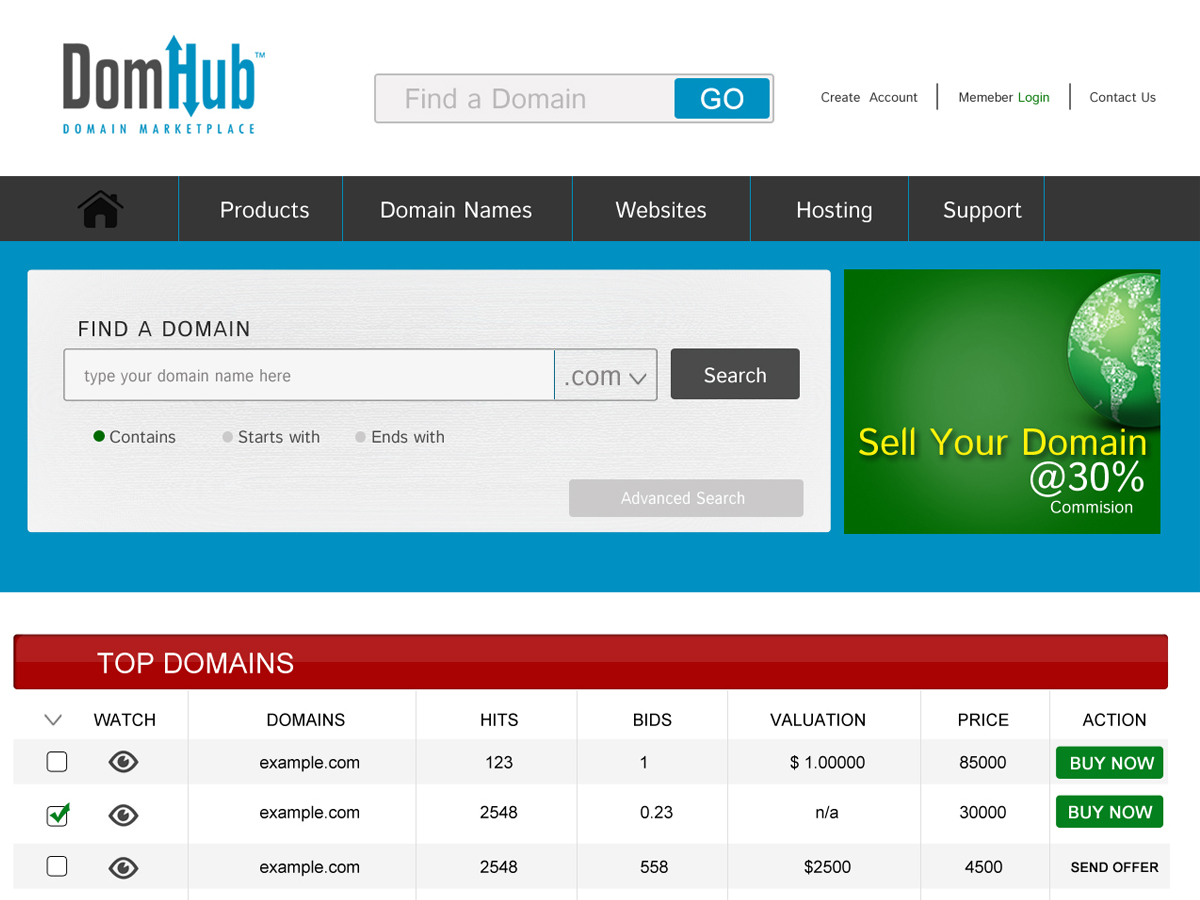The height and width of the screenshot is (900, 1200).
Task: Click the type your domain name field
Action: pyautogui.click(x=308, y=376)
